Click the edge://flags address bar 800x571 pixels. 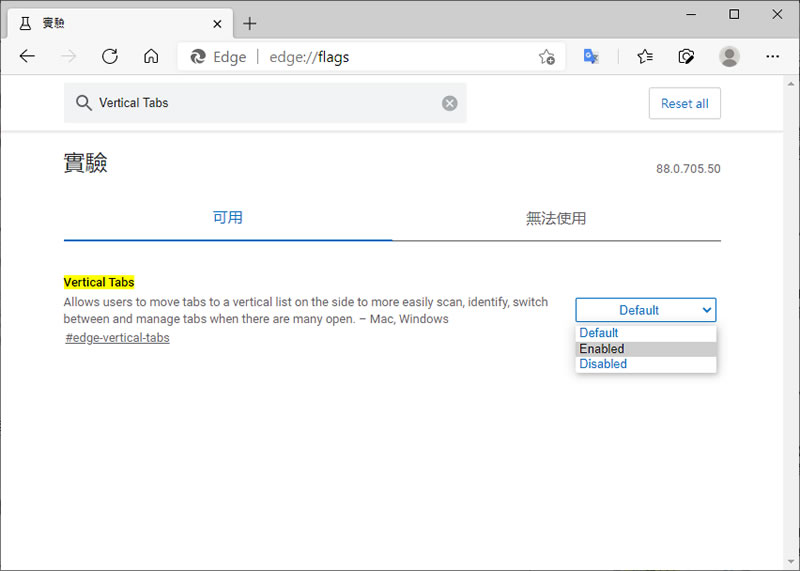[x=371, y=57]
